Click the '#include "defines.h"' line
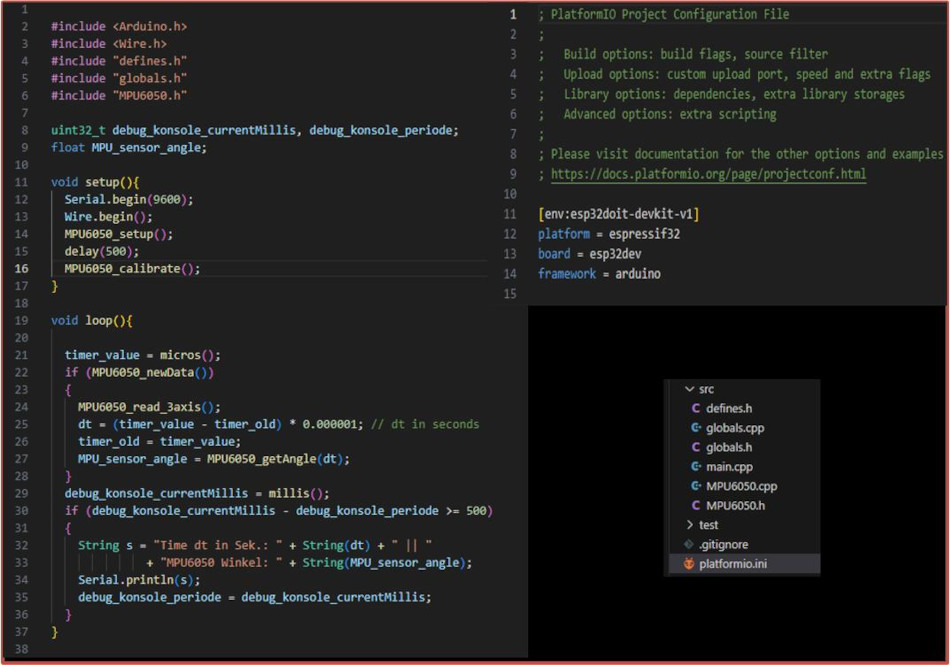 pyautogui.click(x=119, y=61)
